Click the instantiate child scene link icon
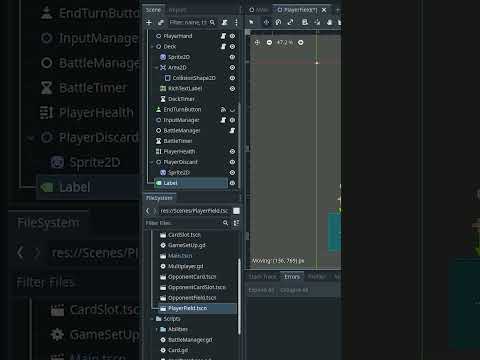Viewport: 480px width, 360px height. point(161,22)
